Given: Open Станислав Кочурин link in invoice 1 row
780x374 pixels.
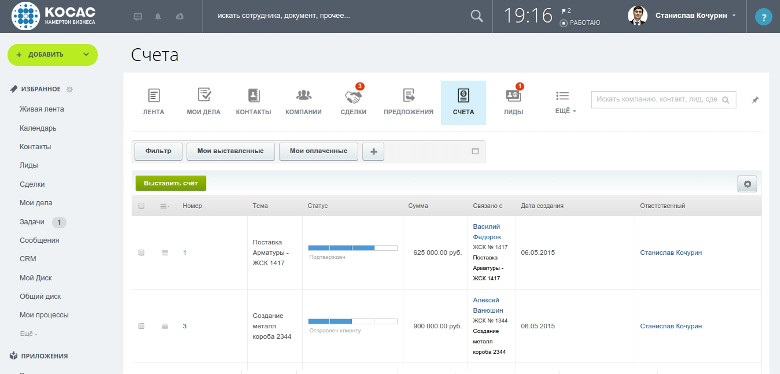Looking at the screenshot, I should click(x=671, y=253).
